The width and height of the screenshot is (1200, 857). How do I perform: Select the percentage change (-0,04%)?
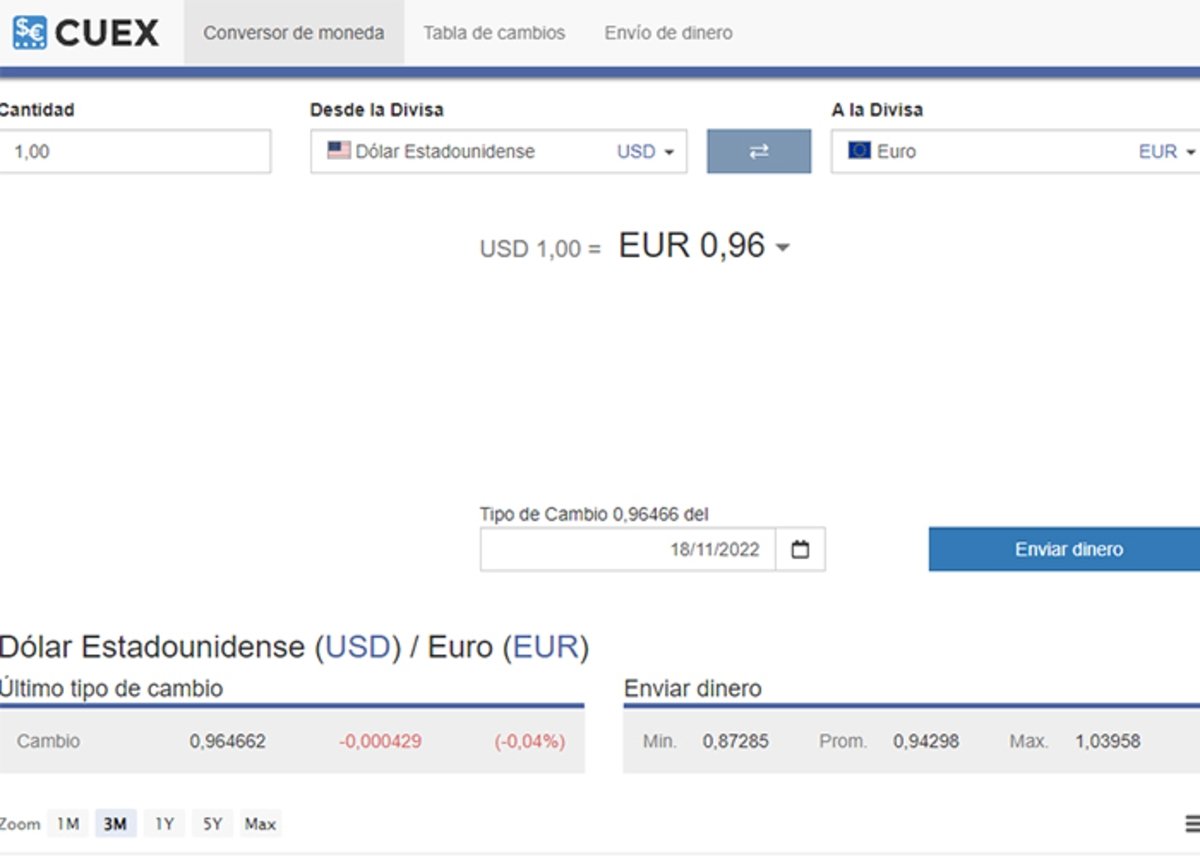point(530,742)
